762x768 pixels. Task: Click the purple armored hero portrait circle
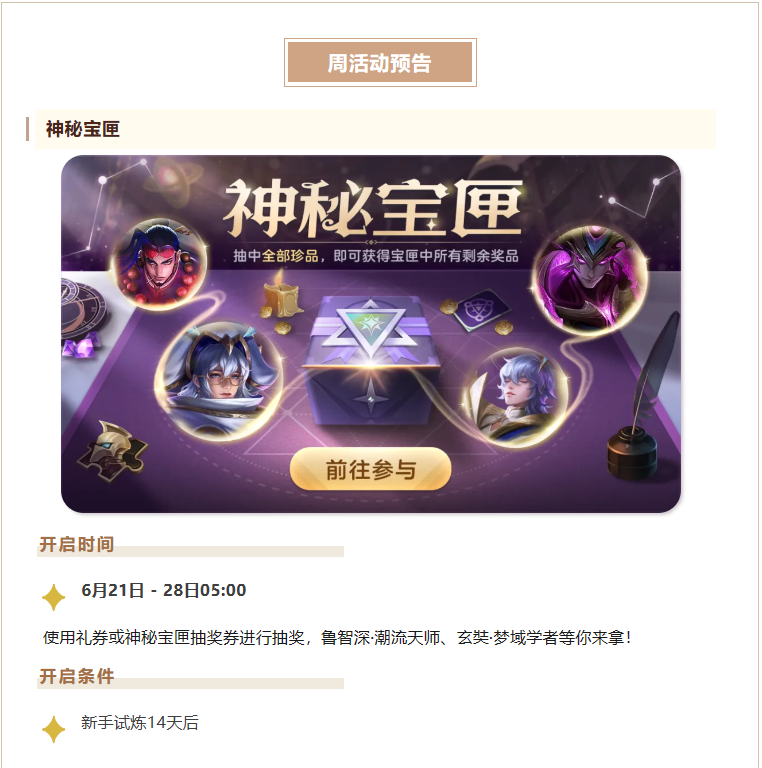pyautogui.click(x=591, y=280)
